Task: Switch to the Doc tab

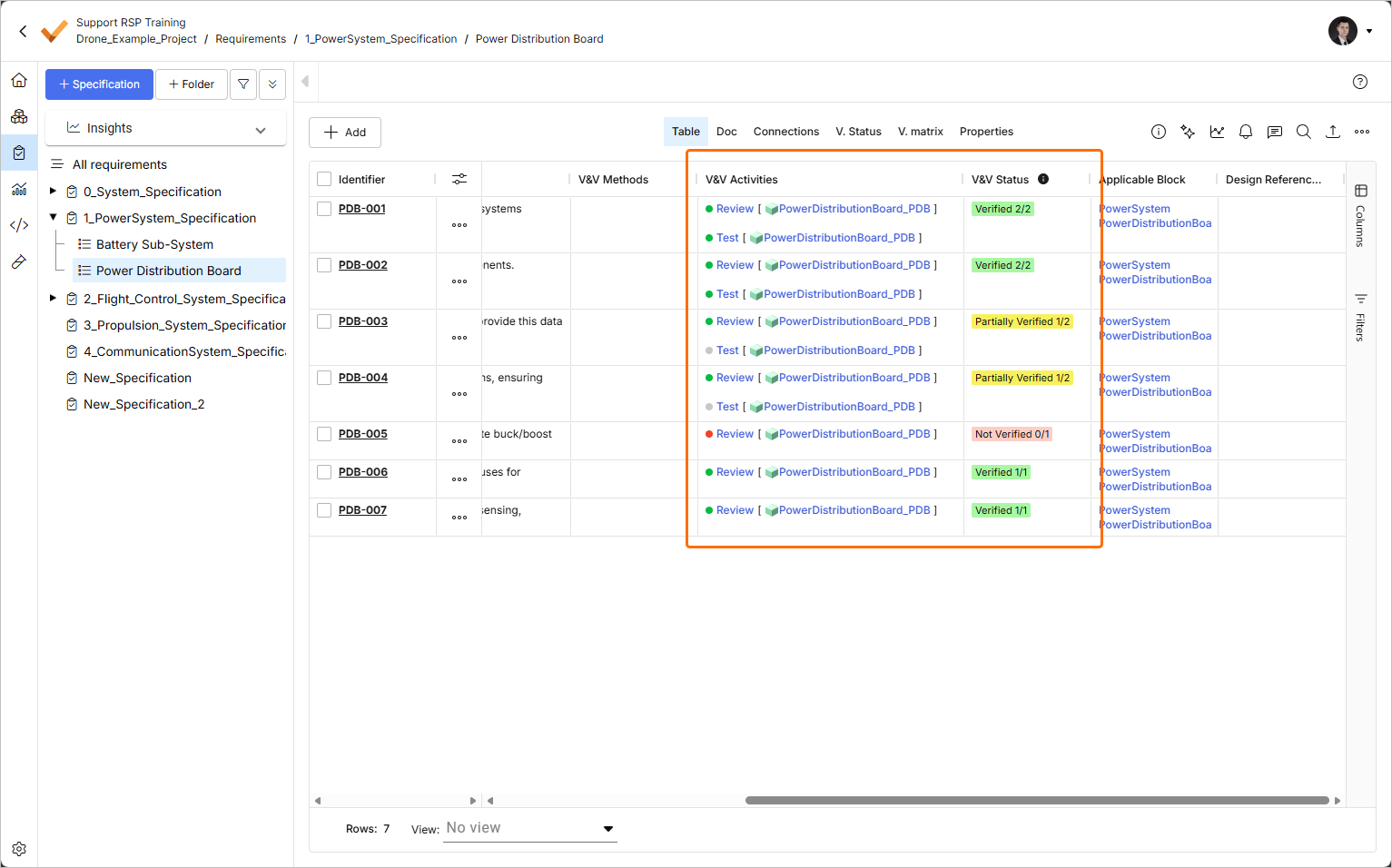Action: click(726, 132)
